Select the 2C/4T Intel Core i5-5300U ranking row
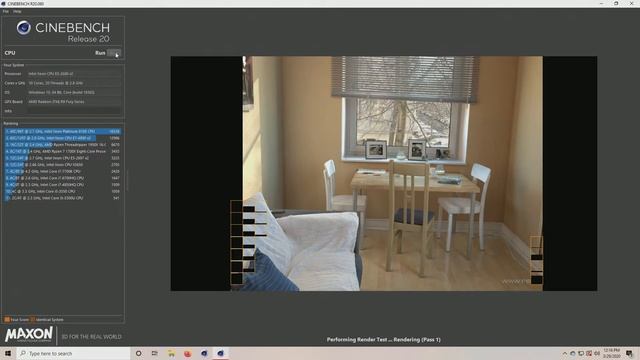 pyautogui.click(x=63, y=198)
